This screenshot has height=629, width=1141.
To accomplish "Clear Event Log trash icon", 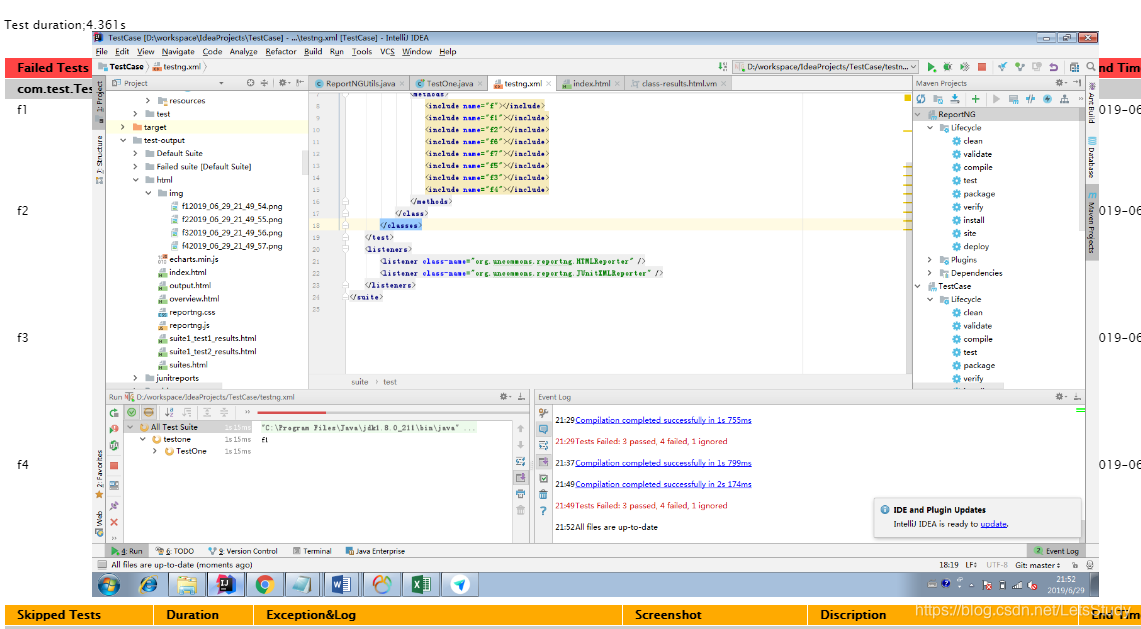I will pos(543,495).
